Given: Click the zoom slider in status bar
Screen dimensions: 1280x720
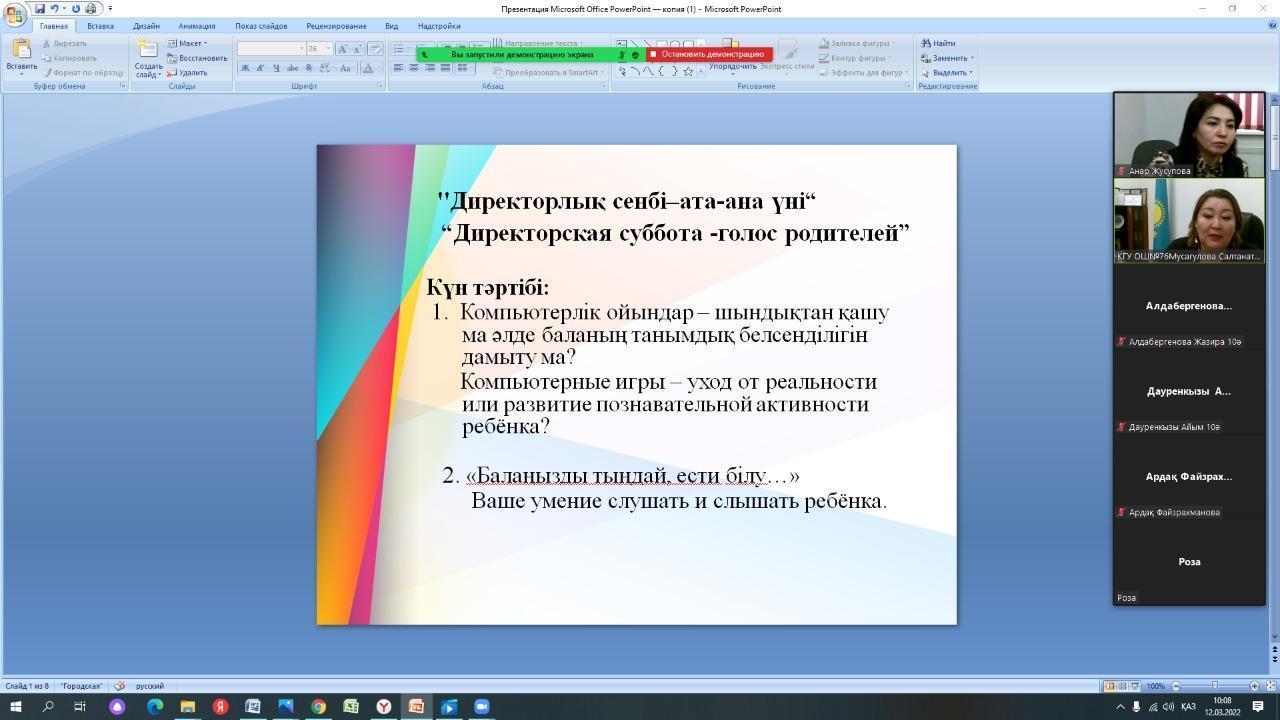Looking at the screenshot, I should [x=1215, y=686].
